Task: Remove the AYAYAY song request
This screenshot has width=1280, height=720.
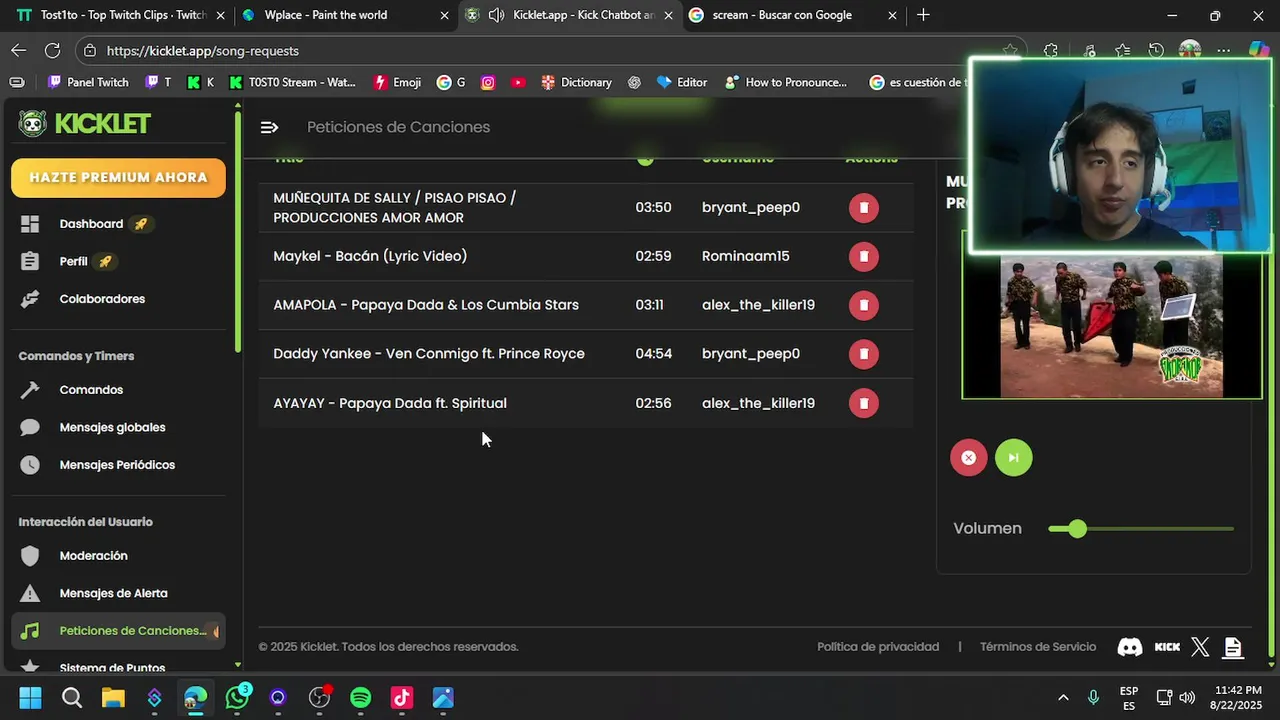Action: [863, 403]
